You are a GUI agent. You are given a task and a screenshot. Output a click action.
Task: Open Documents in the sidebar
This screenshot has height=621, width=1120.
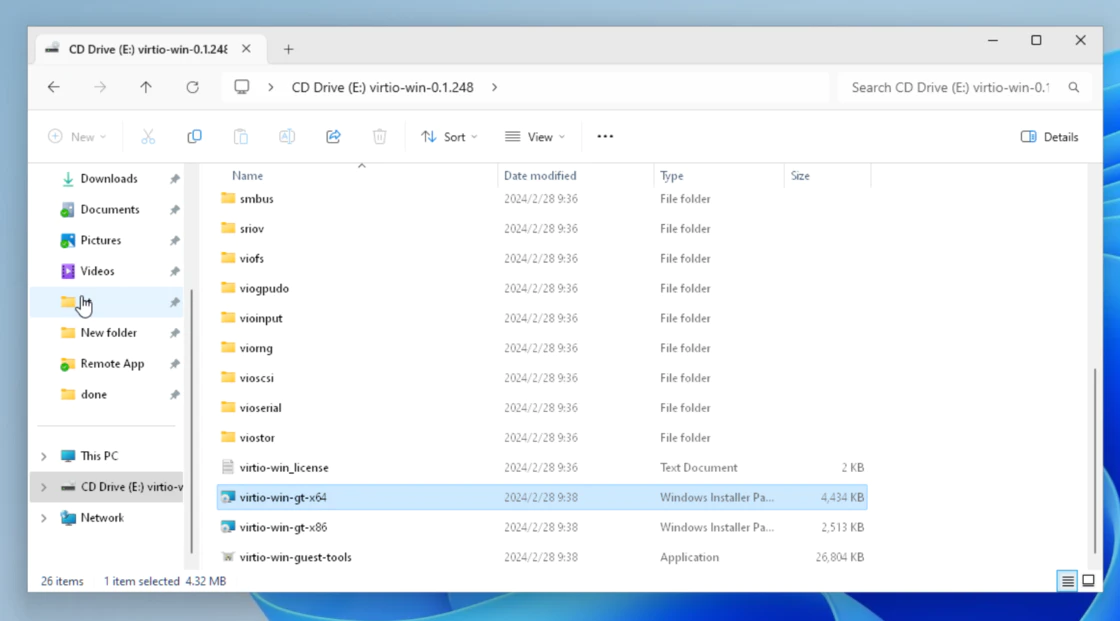click(109, 209)
